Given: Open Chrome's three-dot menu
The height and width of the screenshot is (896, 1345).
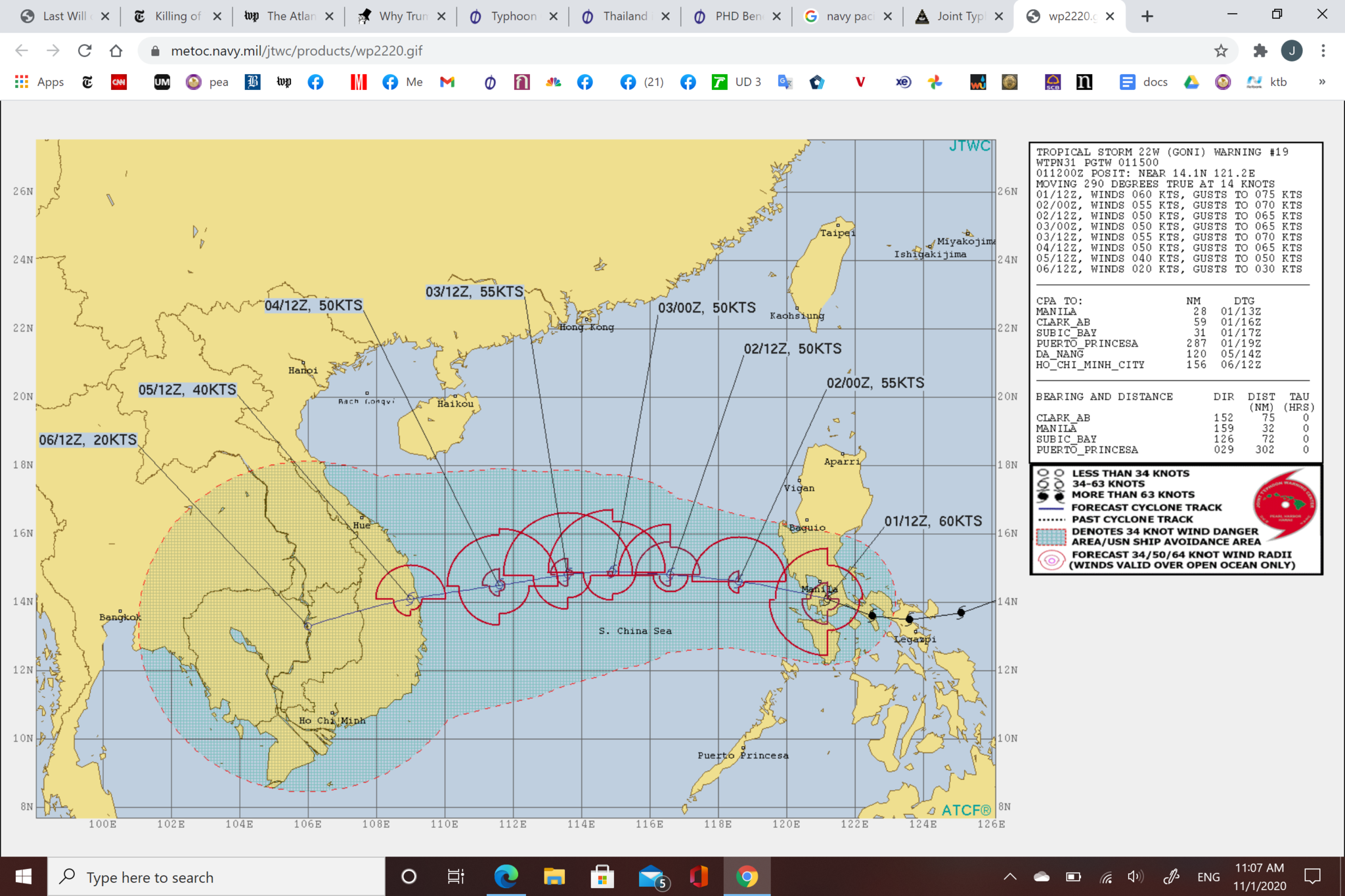Looking at the screenshot, I should pos(1323,51).
